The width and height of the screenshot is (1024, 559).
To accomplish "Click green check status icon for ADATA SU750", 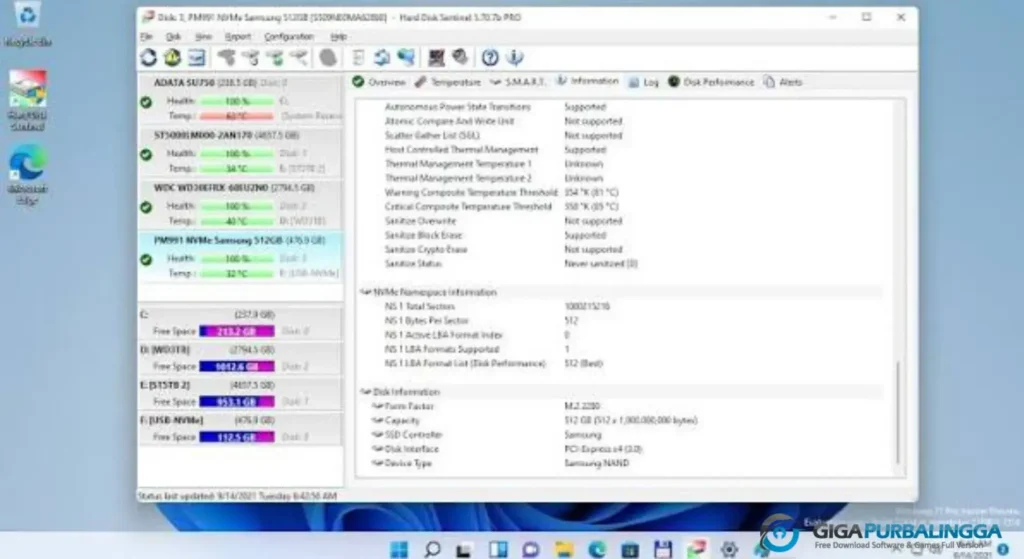I will (x=146, y=103).
